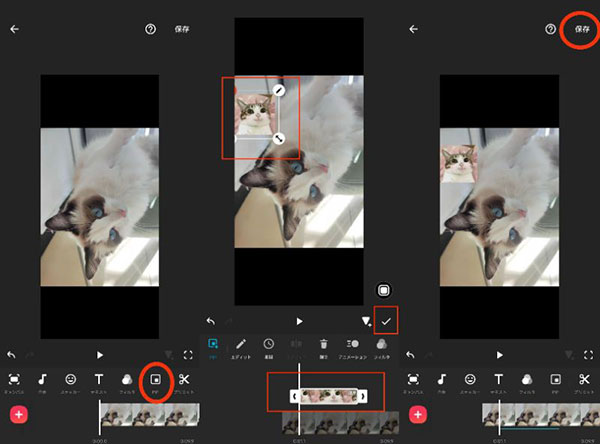The width and height of the screenshot is (600, 444).
Task: Tap pink plus add button, right screen
Action: point(418,415)
